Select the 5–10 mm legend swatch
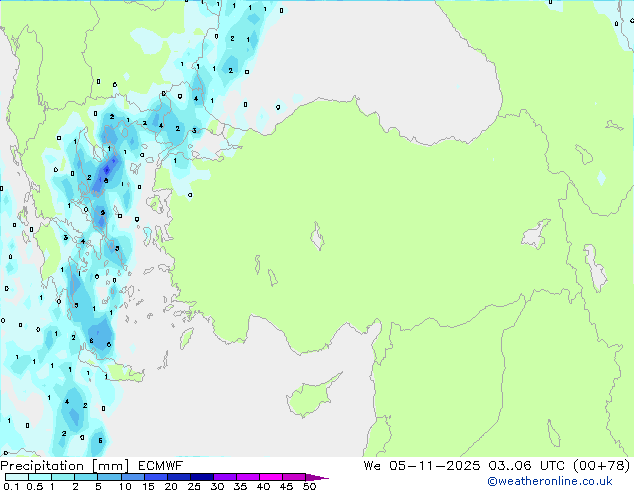The width and height of the screenshot is (634, 490). tap(109, 477)
